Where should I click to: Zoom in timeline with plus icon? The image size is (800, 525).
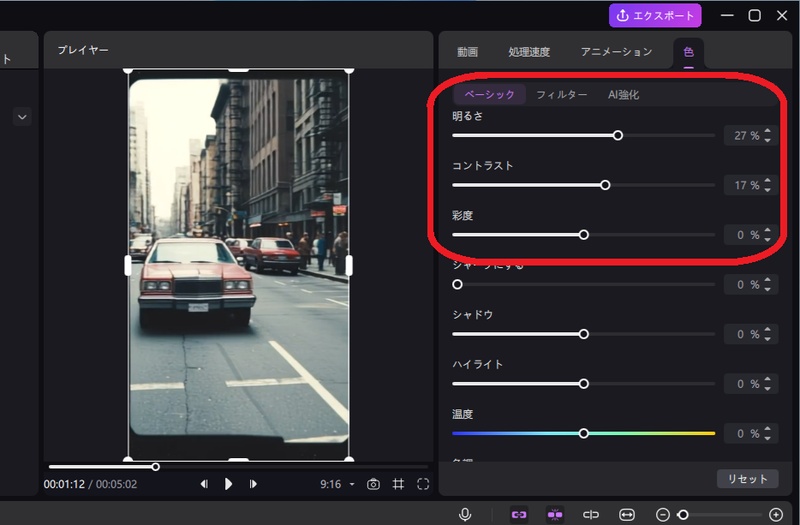(776, 514)
